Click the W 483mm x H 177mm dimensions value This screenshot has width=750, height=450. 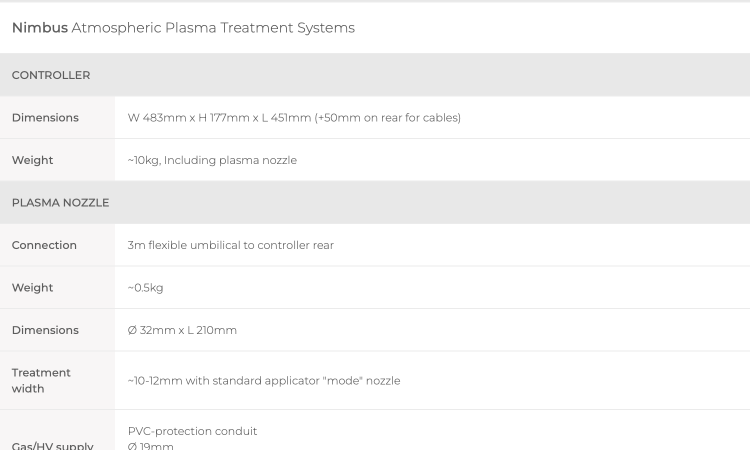(x=294, y=118)
